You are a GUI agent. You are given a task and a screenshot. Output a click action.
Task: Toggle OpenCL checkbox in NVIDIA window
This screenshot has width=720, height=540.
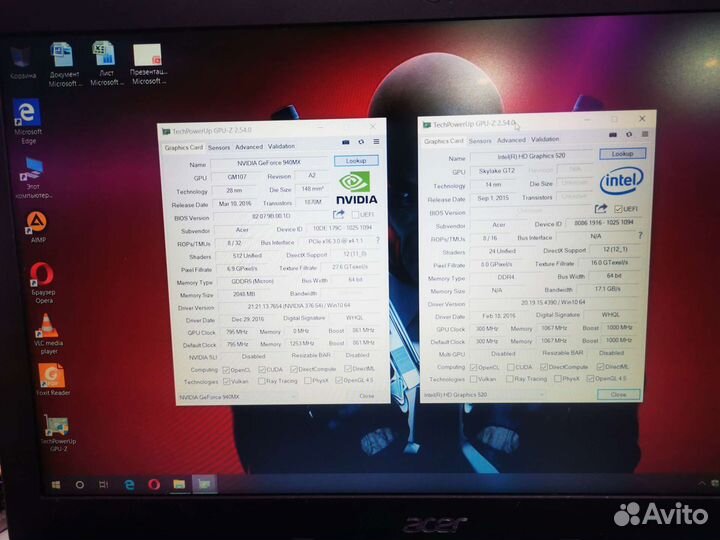click(x=226, y=370)
